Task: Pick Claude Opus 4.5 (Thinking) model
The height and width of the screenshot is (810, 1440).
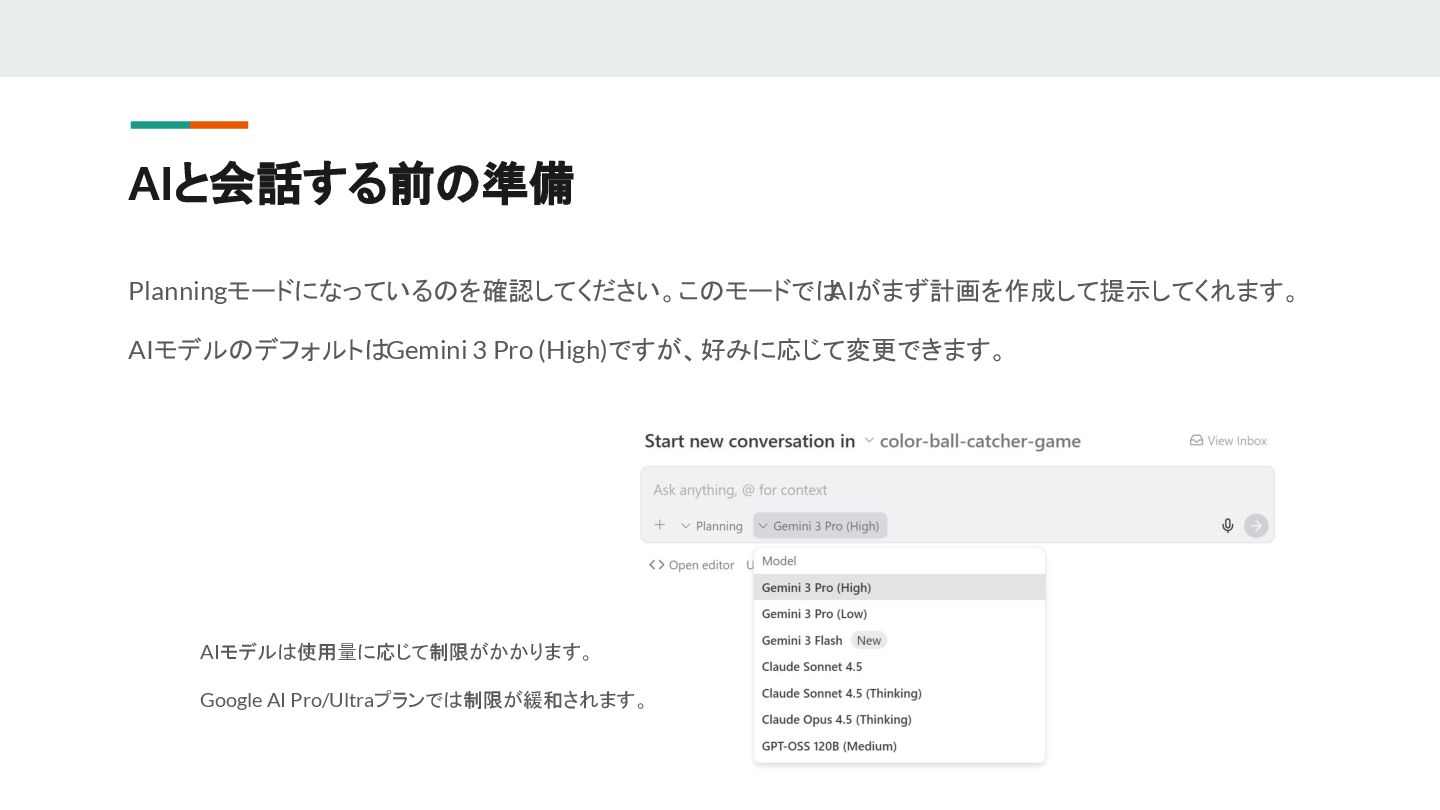Action: point(899,720)
